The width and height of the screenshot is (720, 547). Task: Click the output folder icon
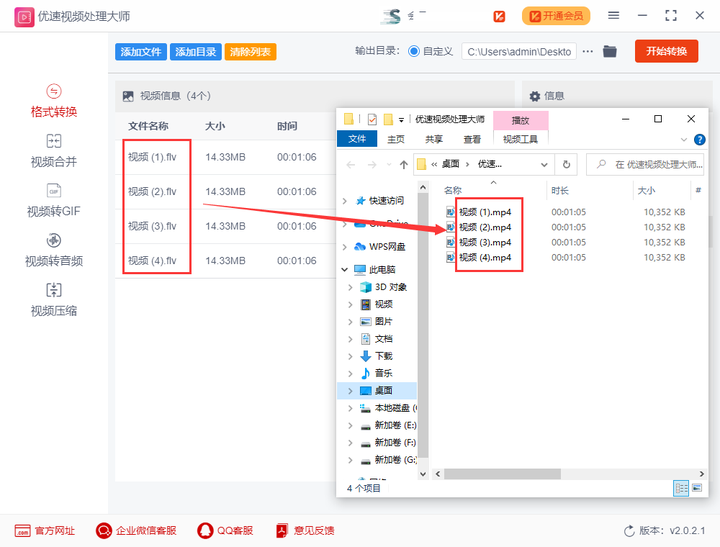click(610, 51)
